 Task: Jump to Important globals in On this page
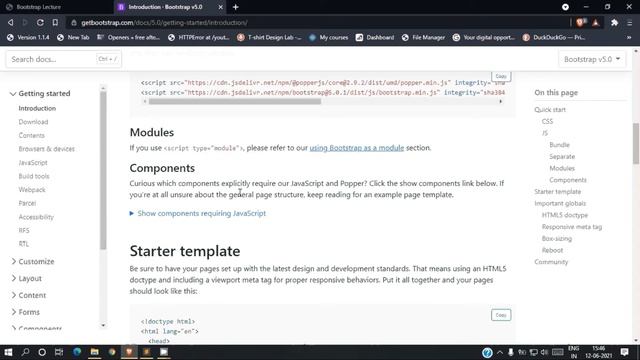[560, 203]
